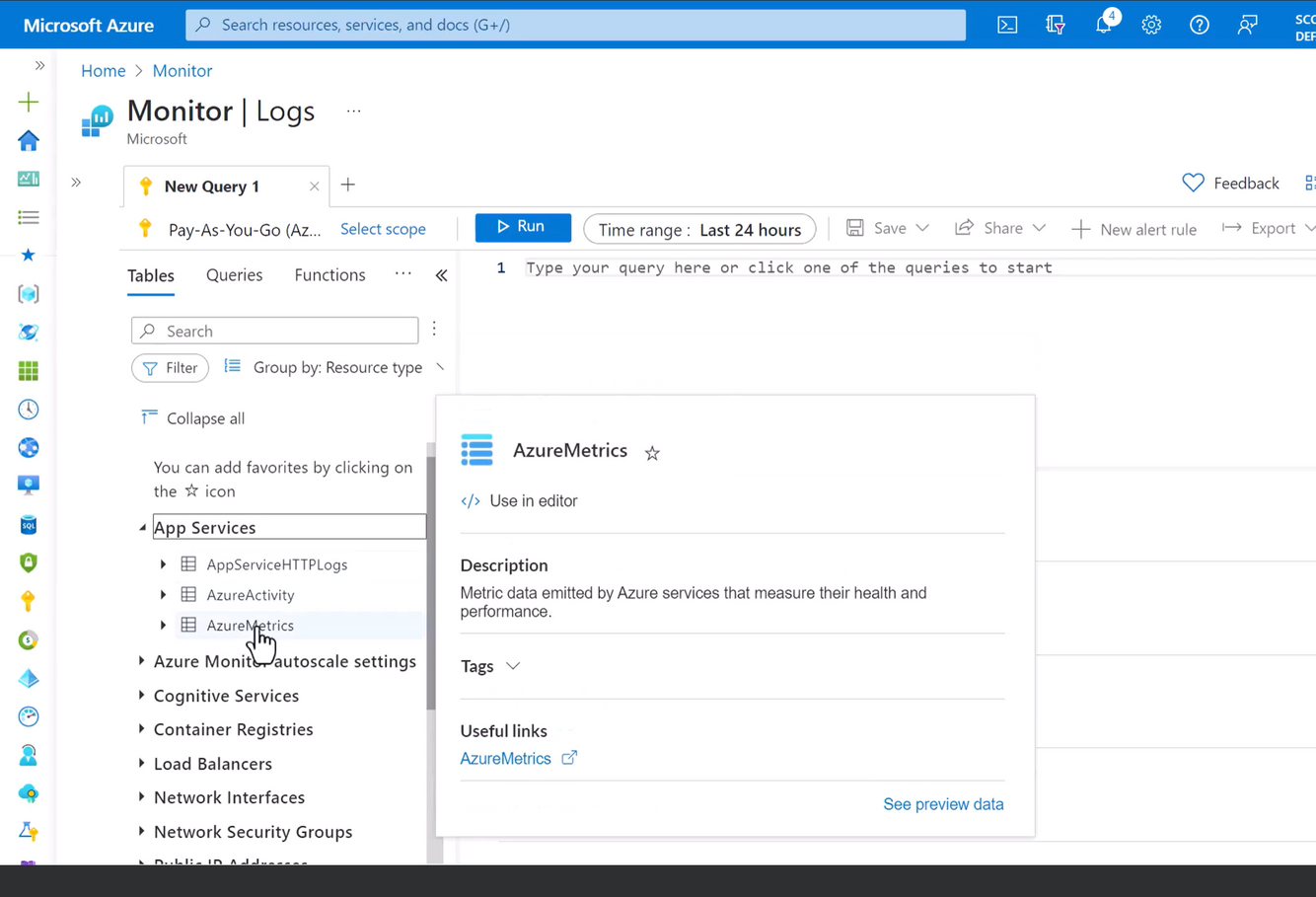Viewport: 1316px width, 897px height.
Task: Open the Directories and subscriptions filter icon
Action: point(1056,25)
